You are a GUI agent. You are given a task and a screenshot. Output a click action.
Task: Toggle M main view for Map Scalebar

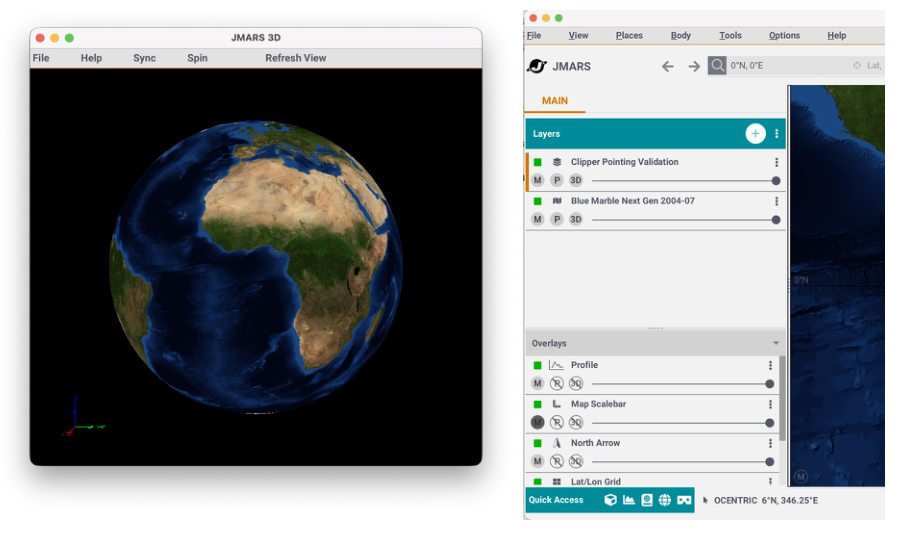537,422
